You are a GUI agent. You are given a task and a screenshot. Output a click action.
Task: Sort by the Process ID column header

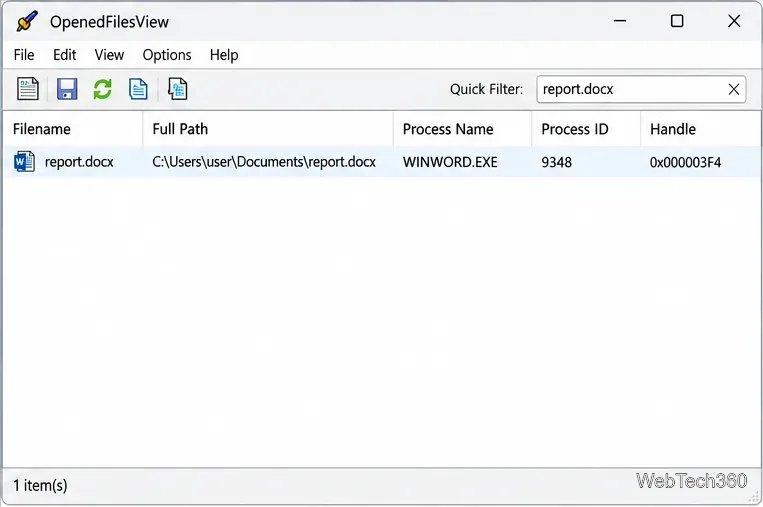click(586, 129)
